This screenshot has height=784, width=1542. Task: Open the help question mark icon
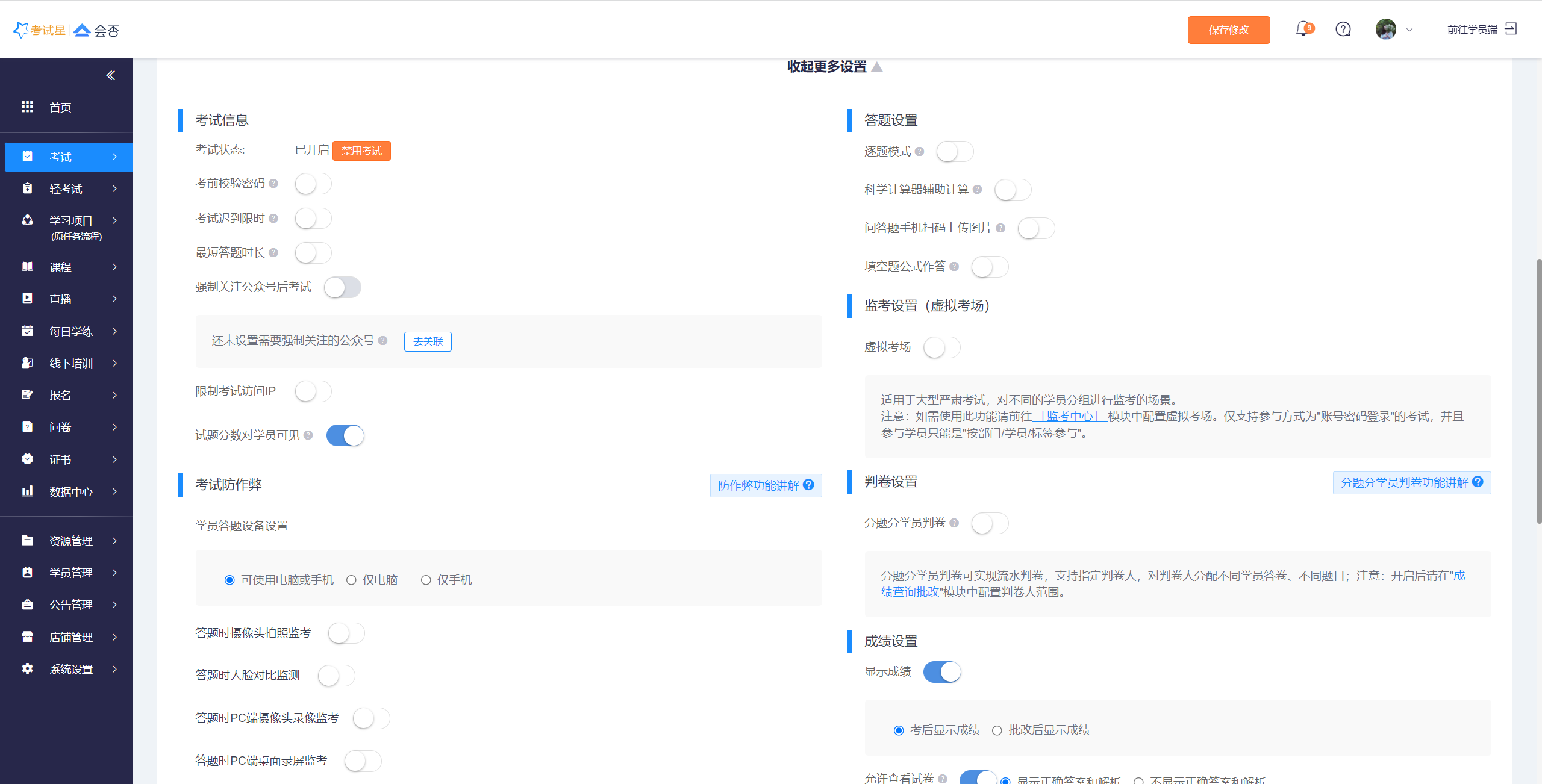point(1343,30)
